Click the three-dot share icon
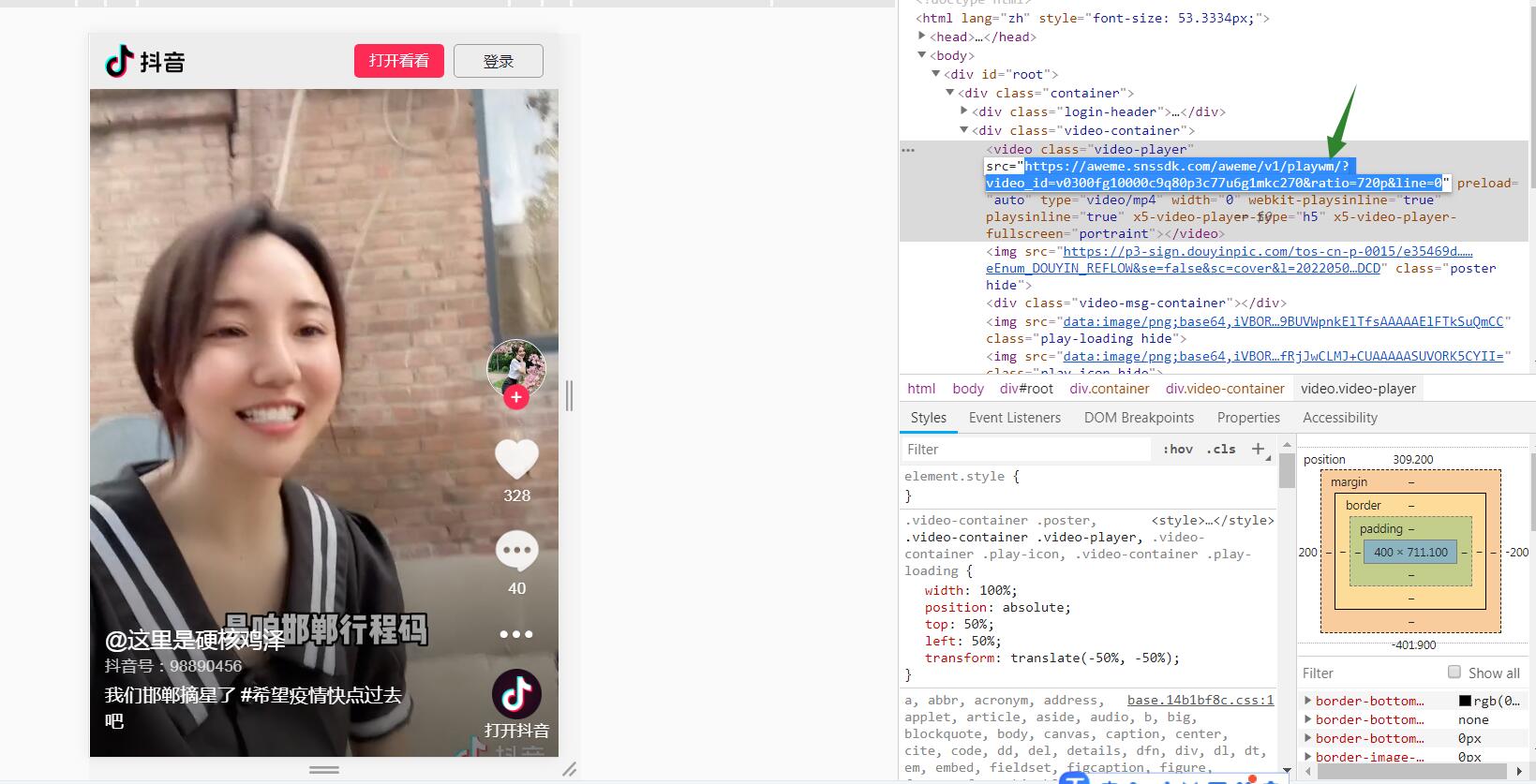 (516, 634)
